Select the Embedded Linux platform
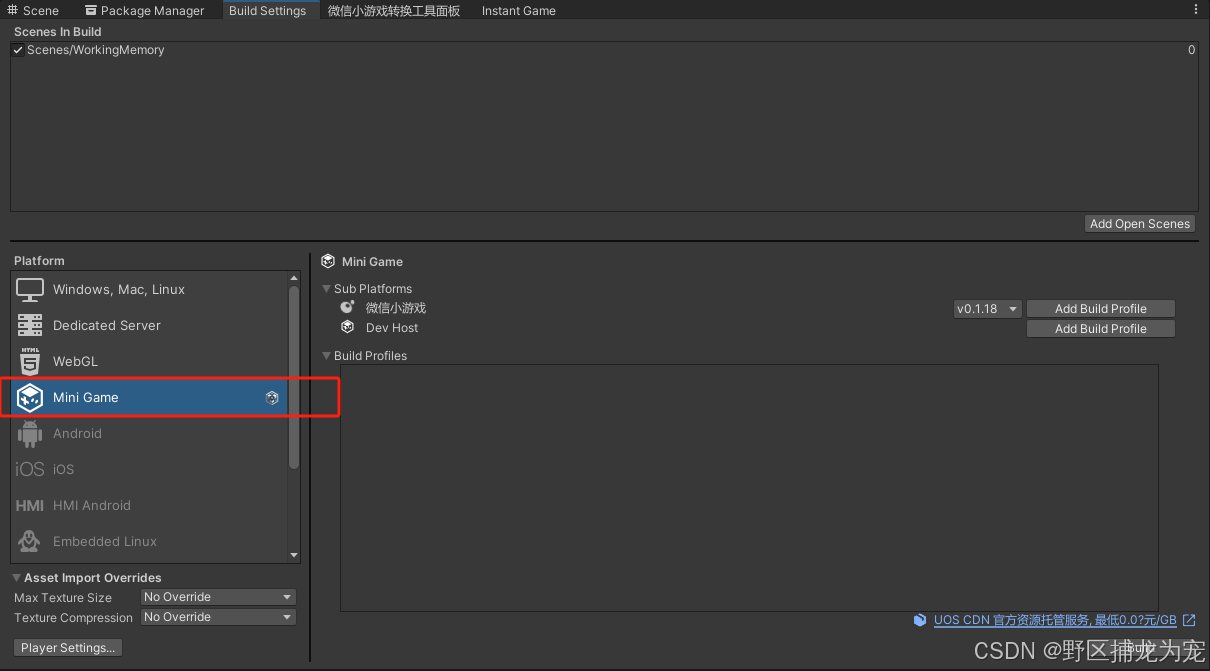1210x671 pixels. 149,541
